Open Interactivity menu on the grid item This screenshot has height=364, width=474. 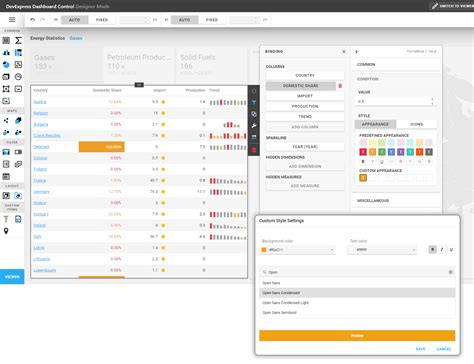pos(254,114)
